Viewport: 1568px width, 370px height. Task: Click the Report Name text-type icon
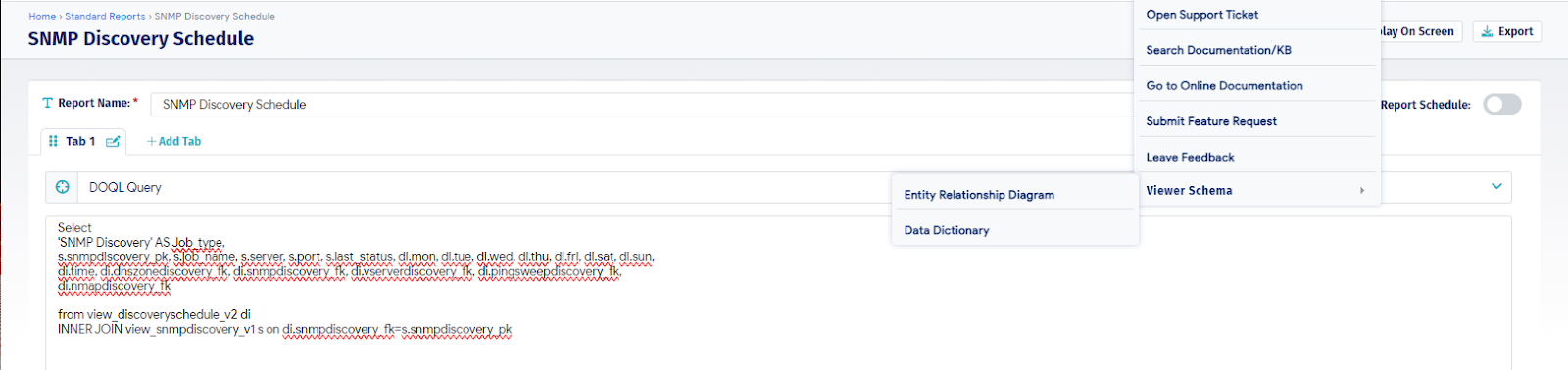[47, 103]
